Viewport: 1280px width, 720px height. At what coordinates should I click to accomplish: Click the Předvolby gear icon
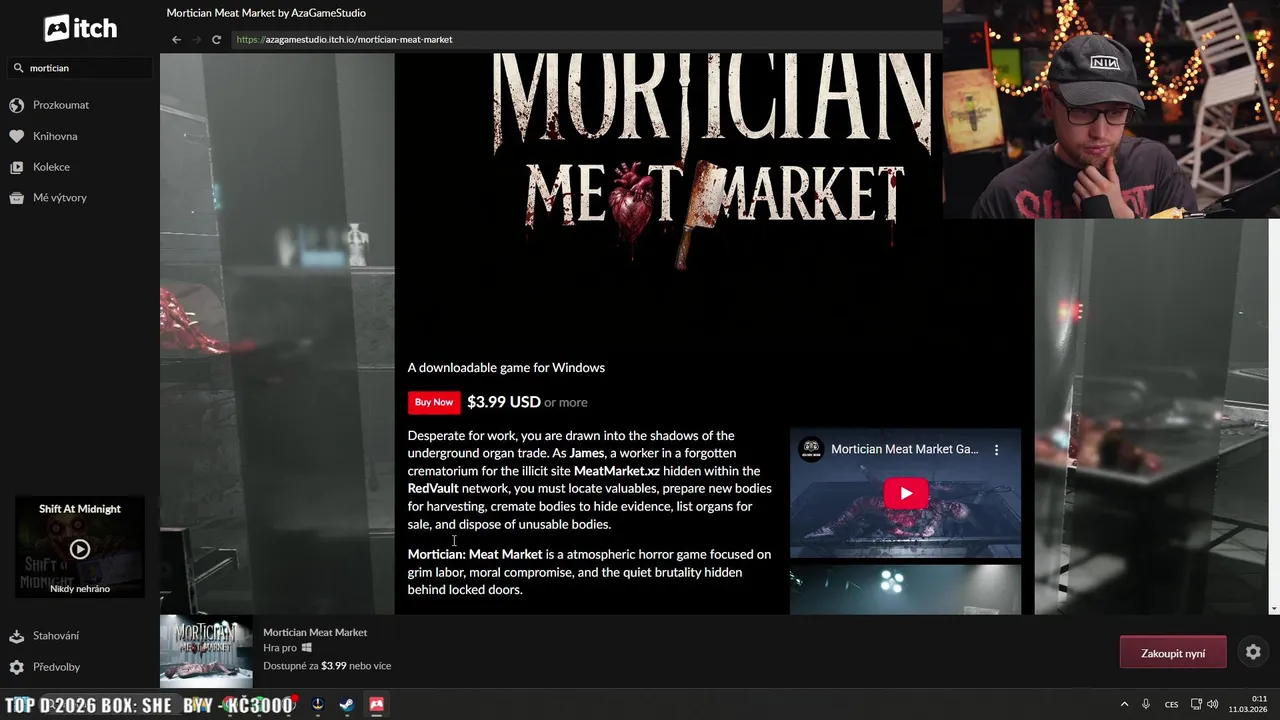click(16, 667)
